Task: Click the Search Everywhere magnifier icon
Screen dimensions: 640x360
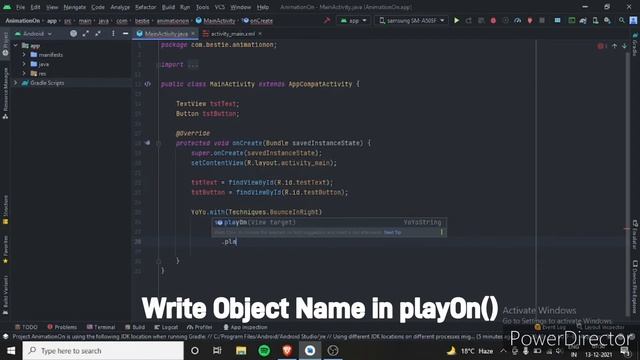Action: tap(622, 20)
